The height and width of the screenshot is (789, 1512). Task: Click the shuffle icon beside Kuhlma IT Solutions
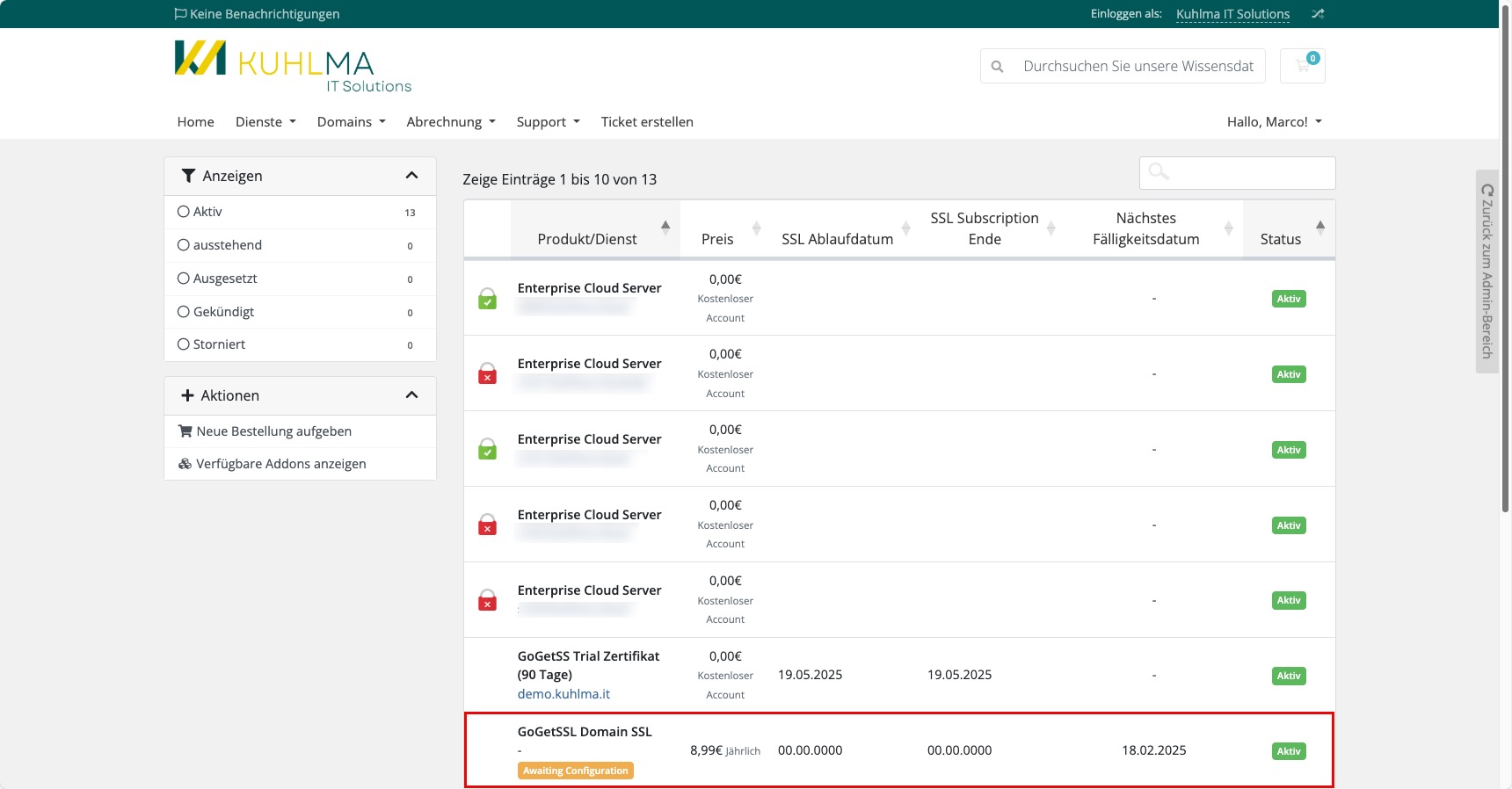click(x=1318, y=14)
